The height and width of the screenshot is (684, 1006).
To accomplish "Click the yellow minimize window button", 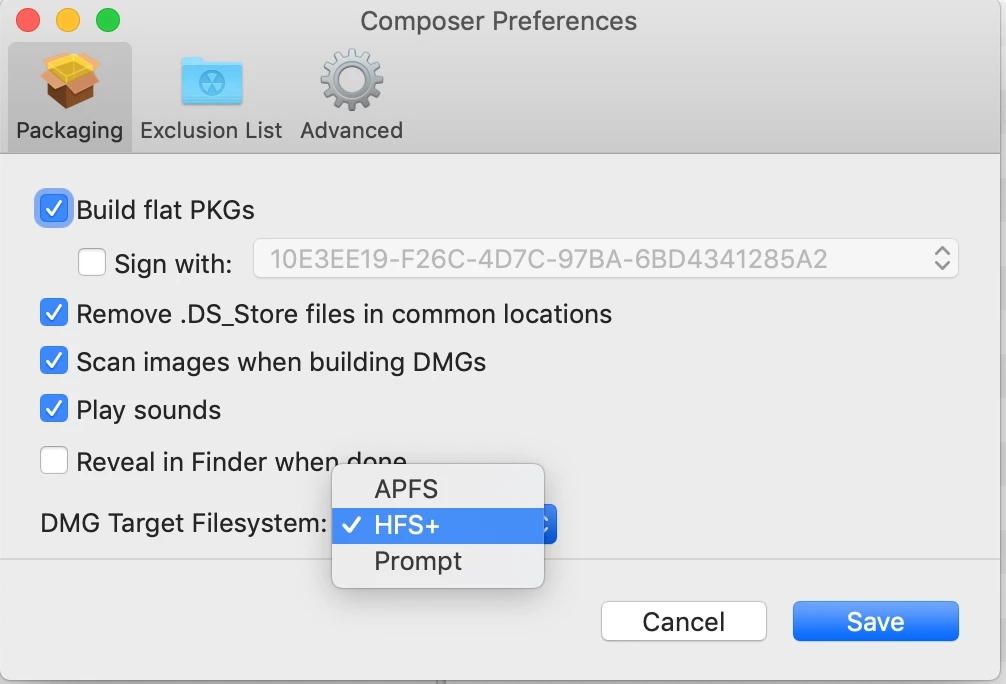I will click(x=68, y=20).
